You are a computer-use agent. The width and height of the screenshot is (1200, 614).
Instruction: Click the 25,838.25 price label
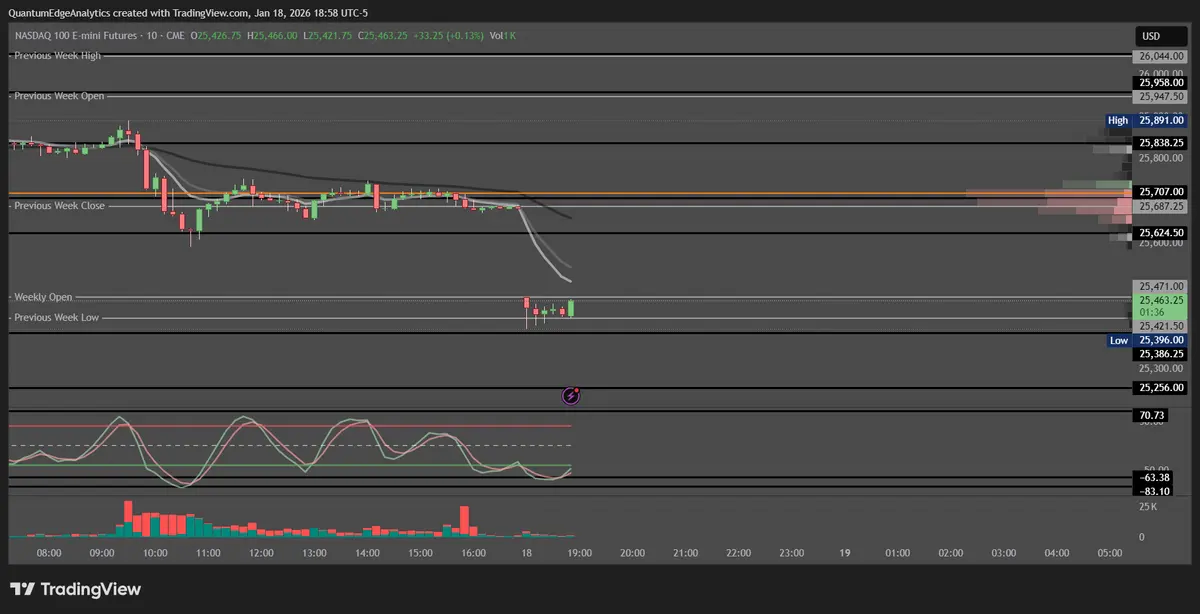point(1160,143)
